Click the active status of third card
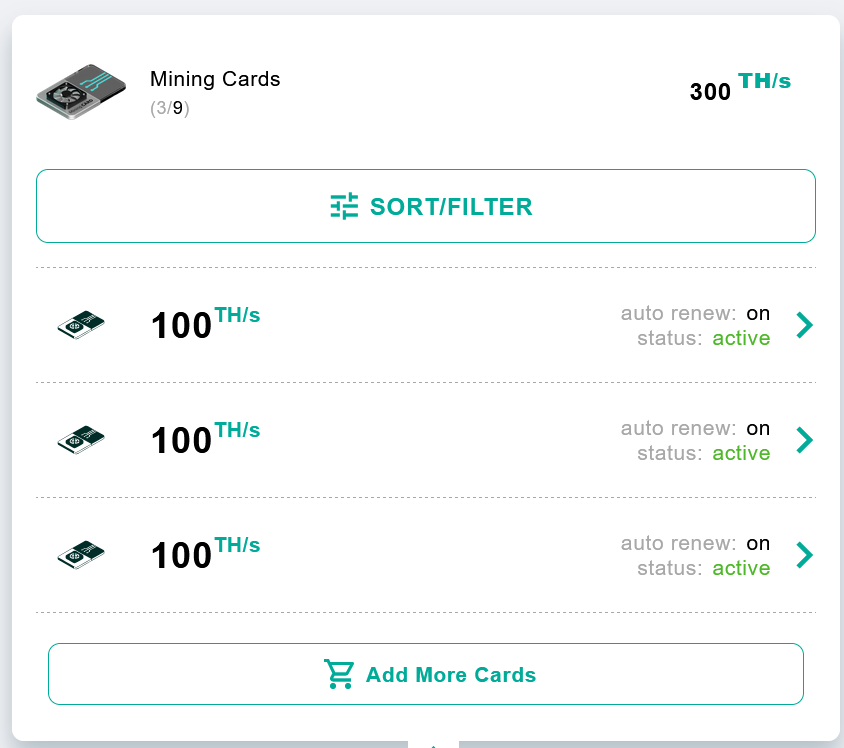 tap(741, 568)
